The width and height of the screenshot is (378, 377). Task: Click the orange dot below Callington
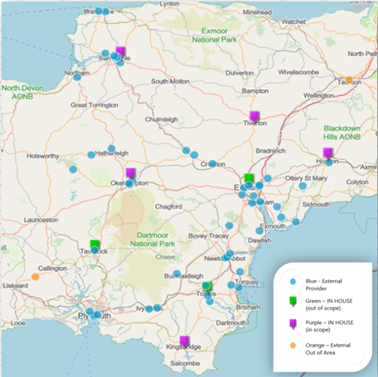[35, 277]
